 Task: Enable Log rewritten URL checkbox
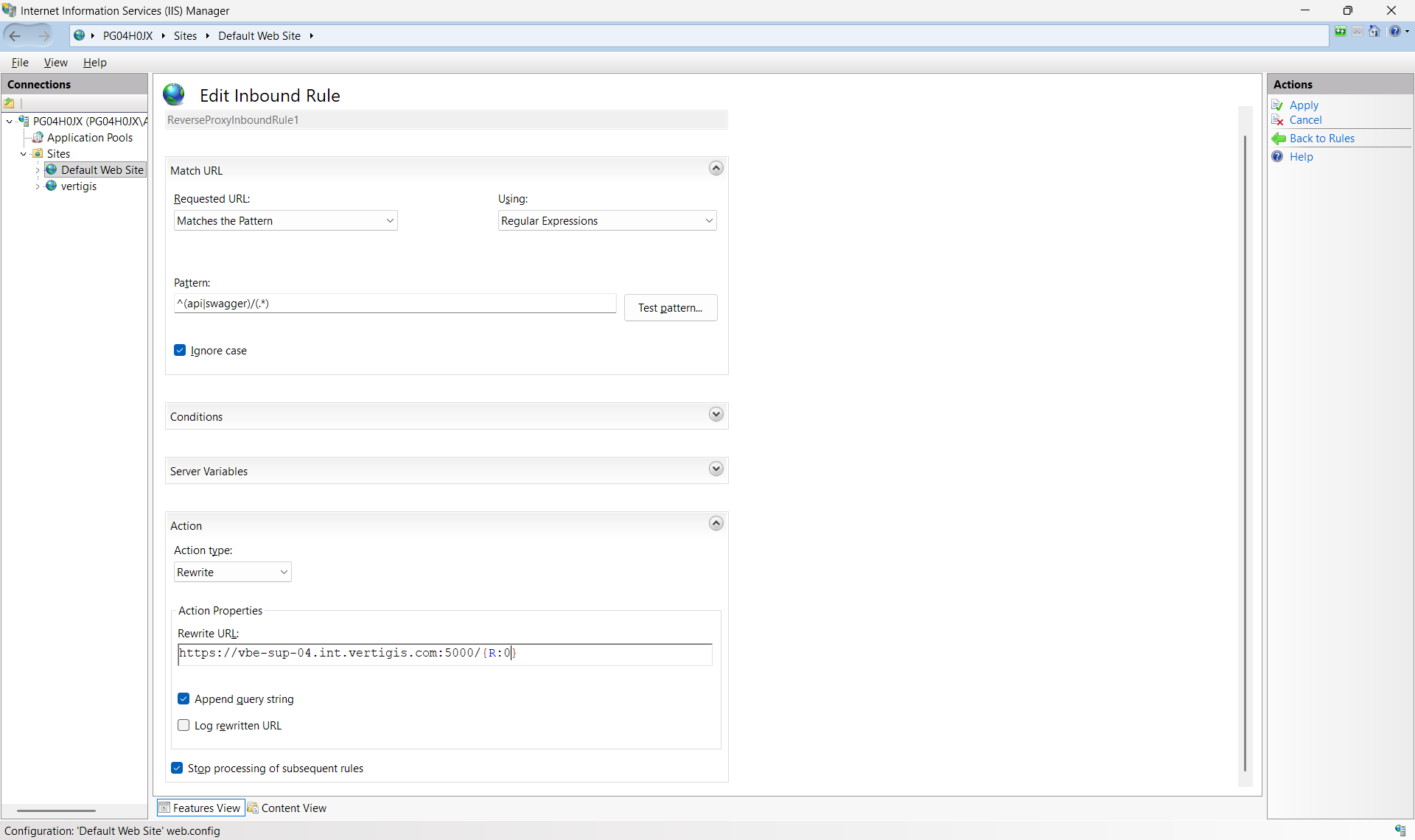point(184,726)
